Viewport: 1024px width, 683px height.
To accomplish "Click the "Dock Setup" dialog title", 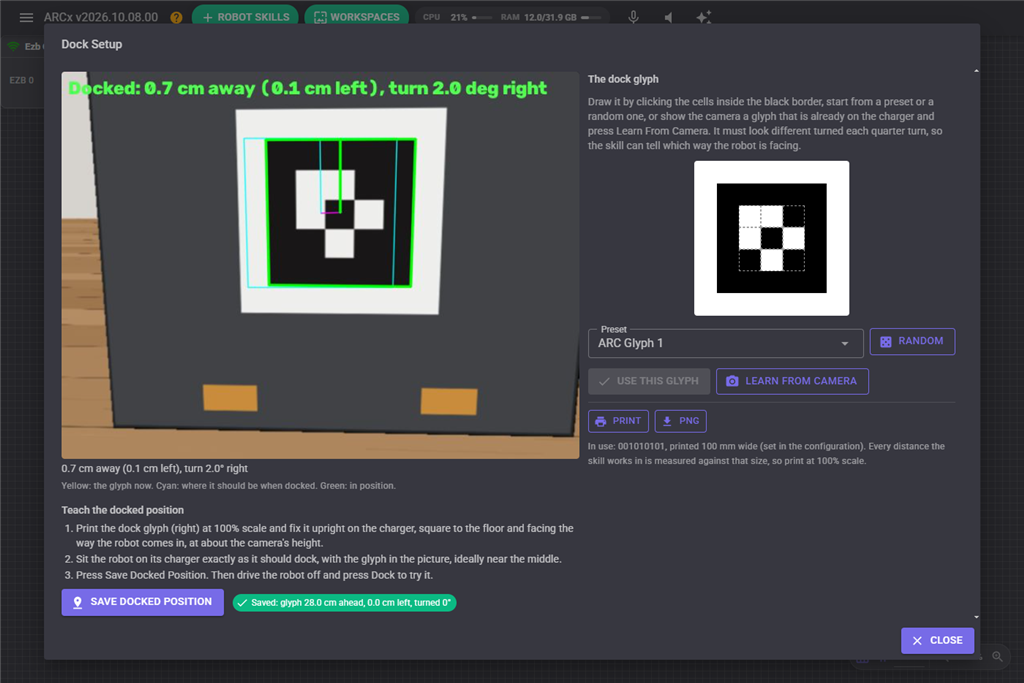I will pos(91,44).
